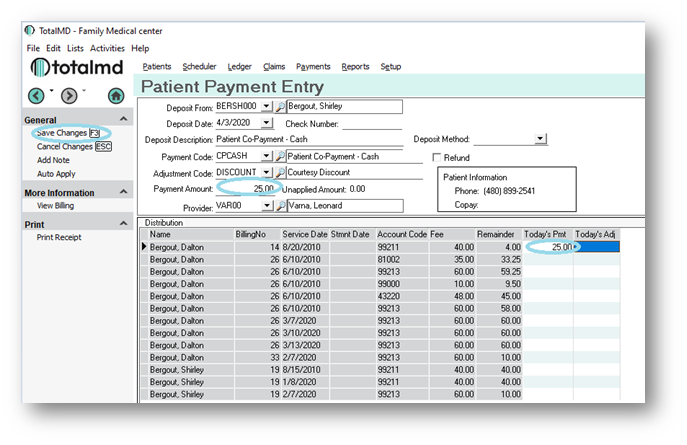Screen dimensions: 687x445
Task: Click Save Changes in sidebar
Action: click(x=61, y=133)
